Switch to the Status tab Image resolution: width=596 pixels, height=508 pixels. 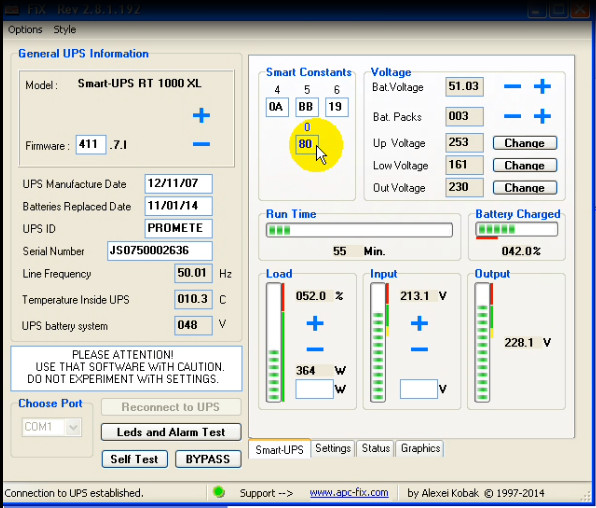tap(376, 448)
